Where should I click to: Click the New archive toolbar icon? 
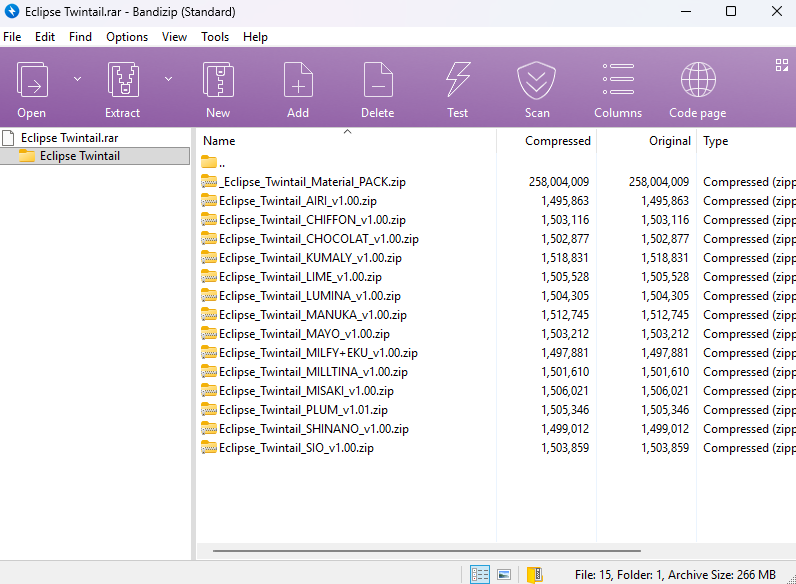pos(218,80)
